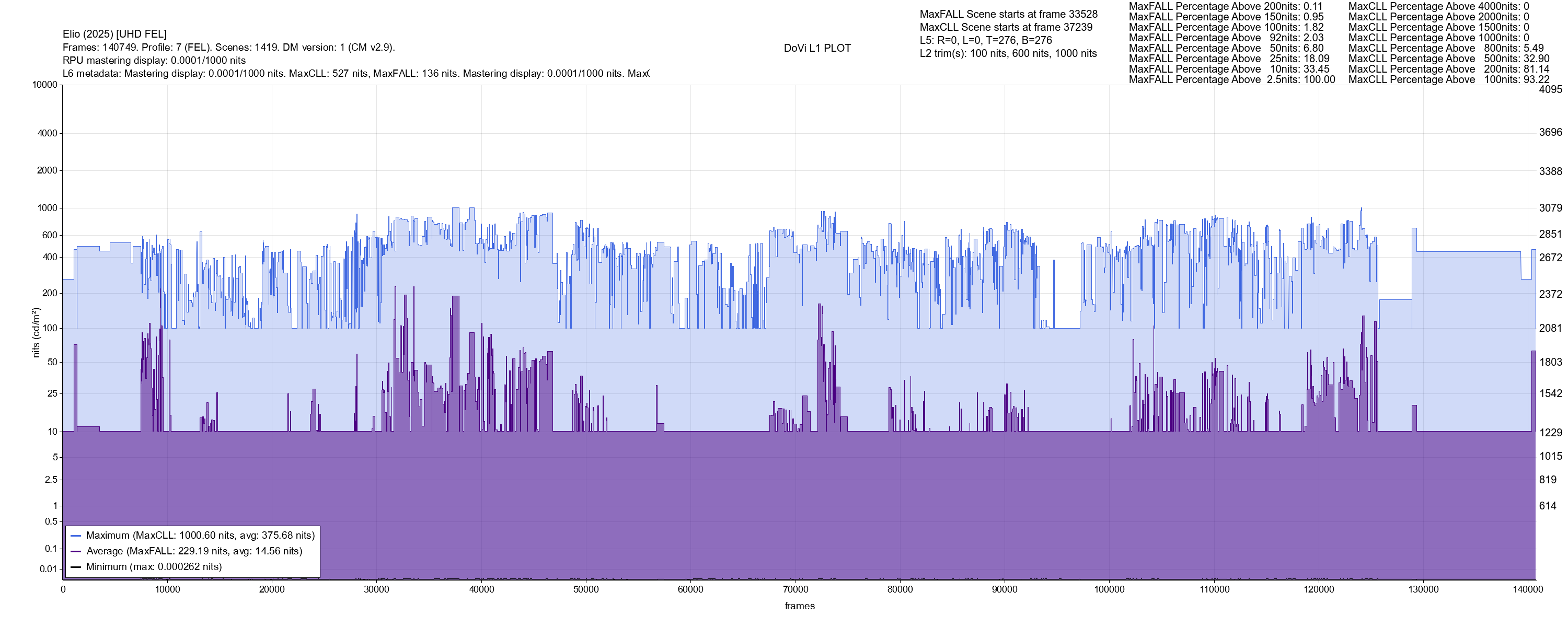This screenshot has width=1568, height=627.
Task: Click the 130000 tick on the frames axis
Action: (1423, 590)
